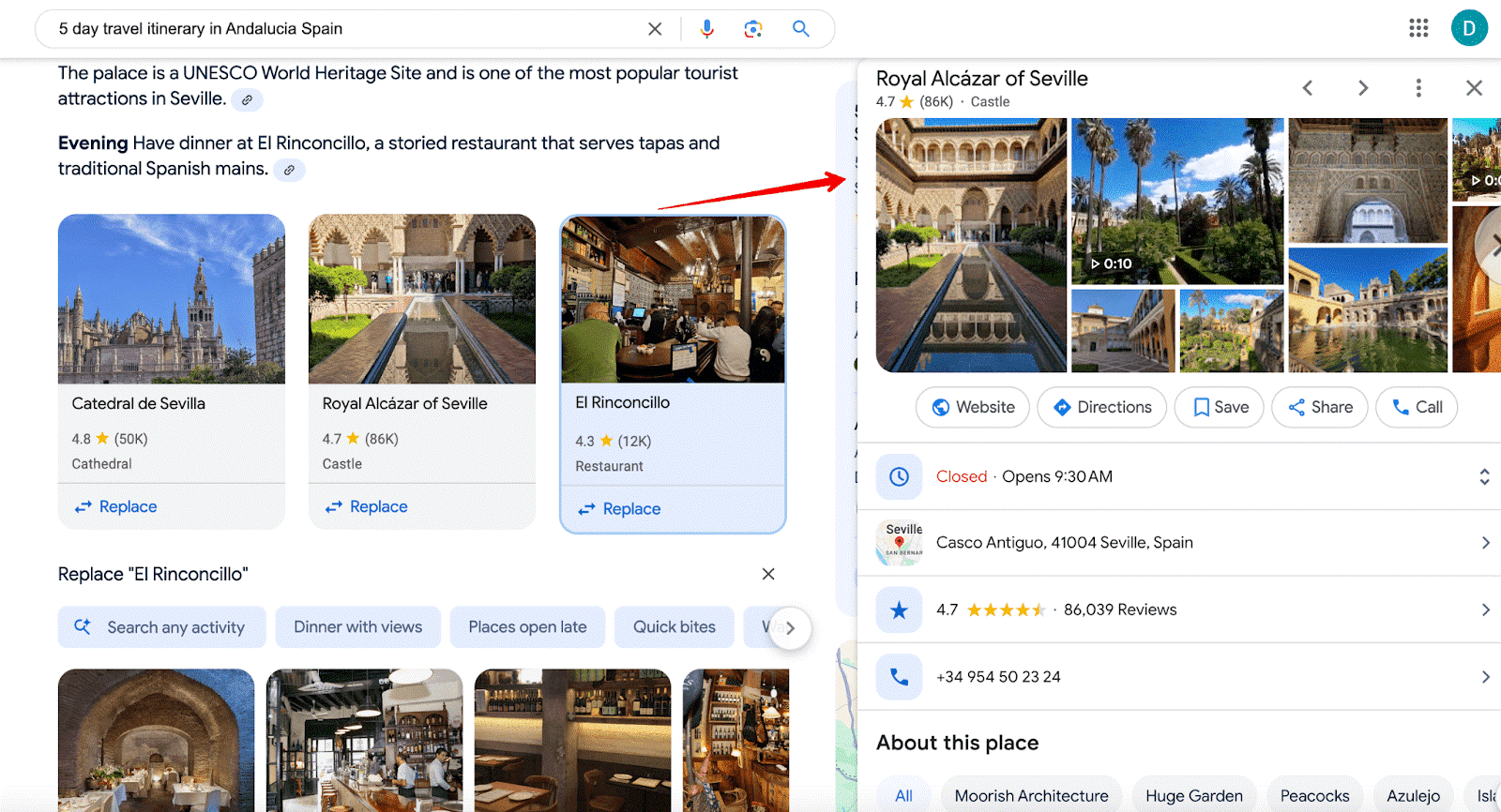Open more options three-dot menu
The width and height of the screenshot is (1501, 812).
click(x=1418, y=88)
